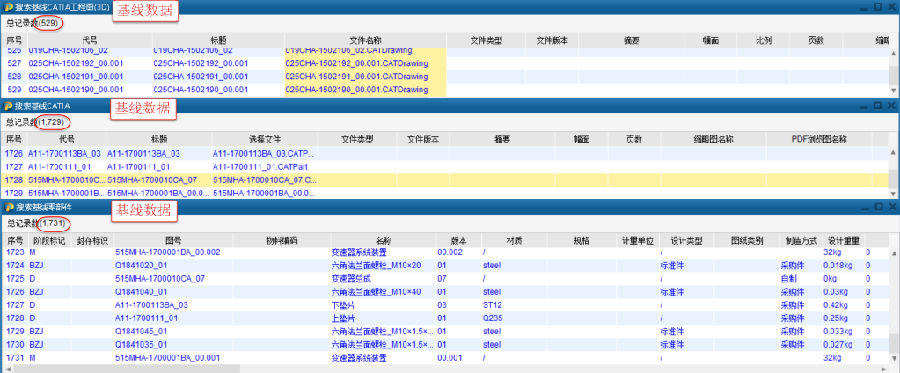Select file 025CHA-1502192_00.001.CATDrawing
This screenshot has width=900, height=373.
click(356, 63)
